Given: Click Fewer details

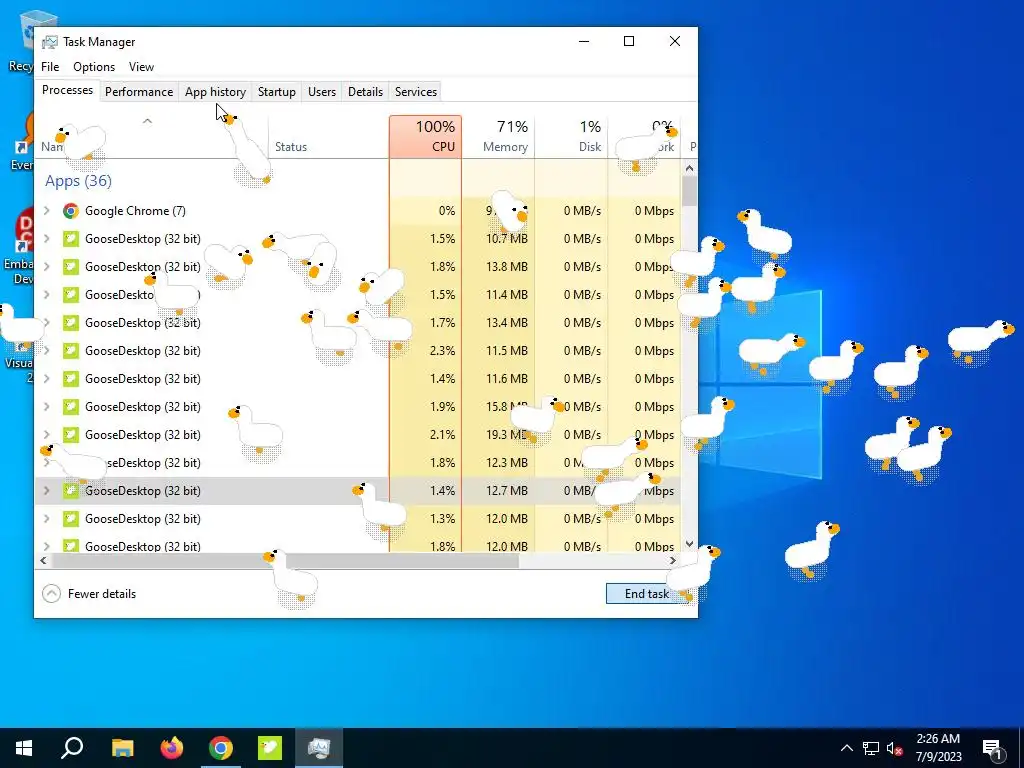Looking at the screenshot, I should [x=89, y=594].
